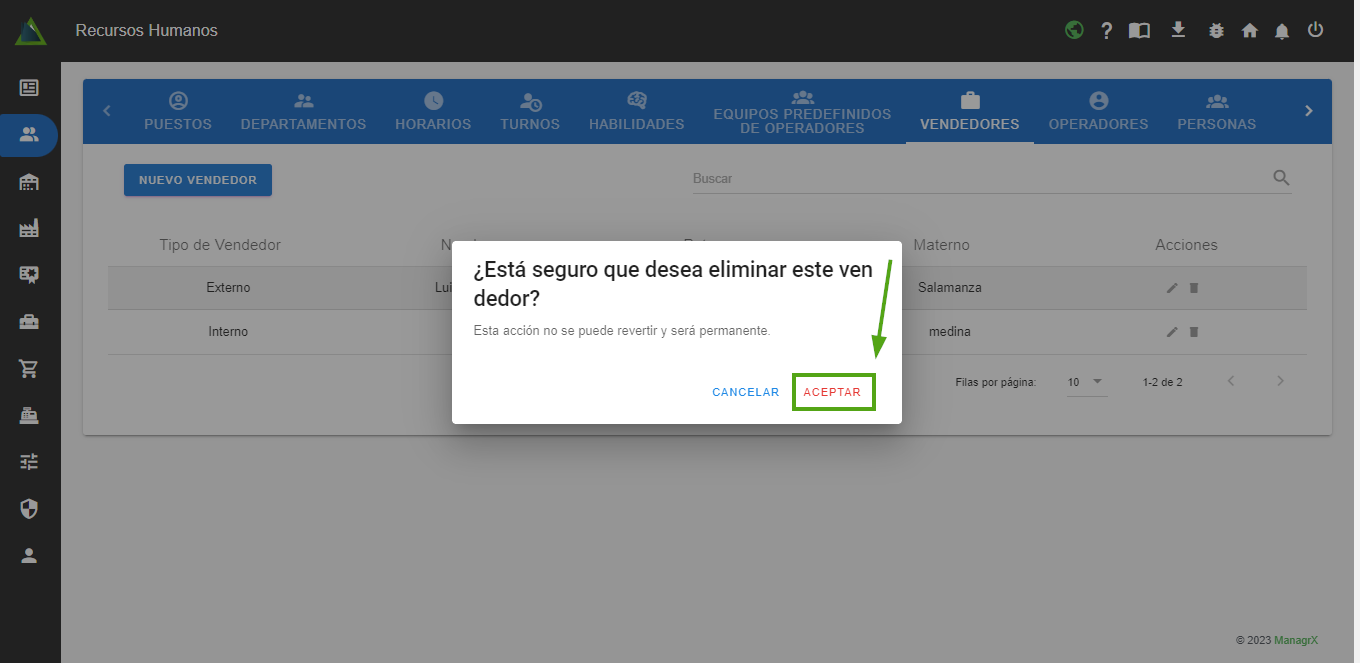
Task: Click the download icon in top bar
Action: (x=1178, y=30)
